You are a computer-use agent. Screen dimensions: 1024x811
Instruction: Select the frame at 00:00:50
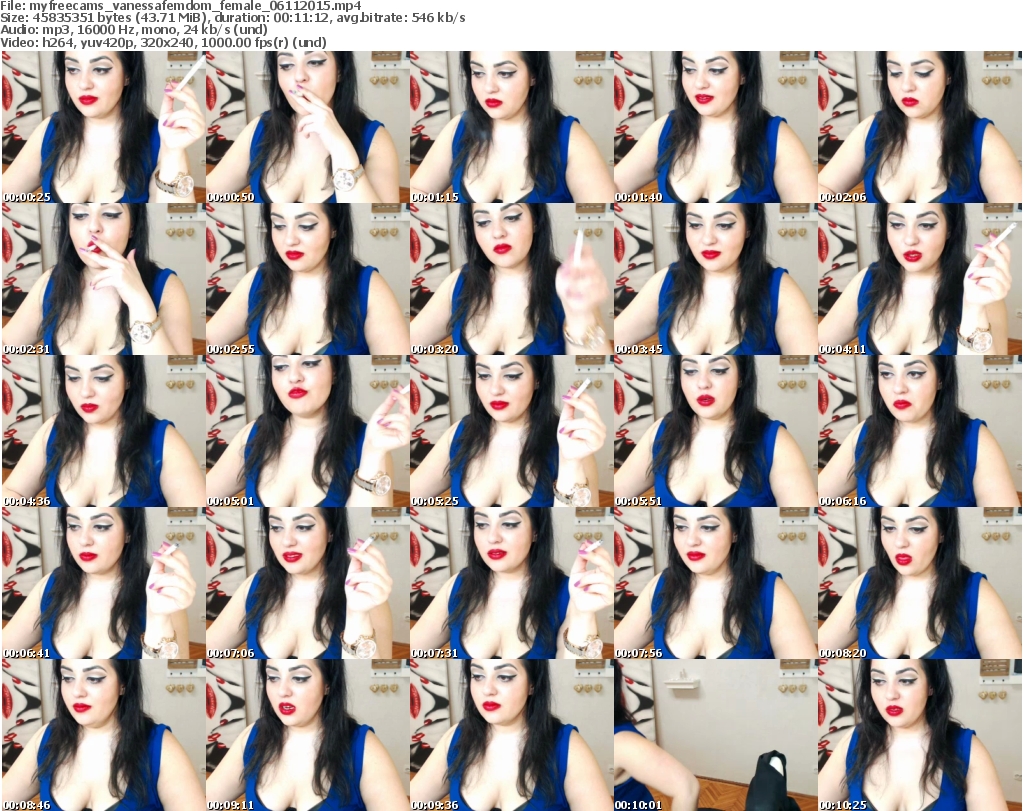tap(307, 127)
